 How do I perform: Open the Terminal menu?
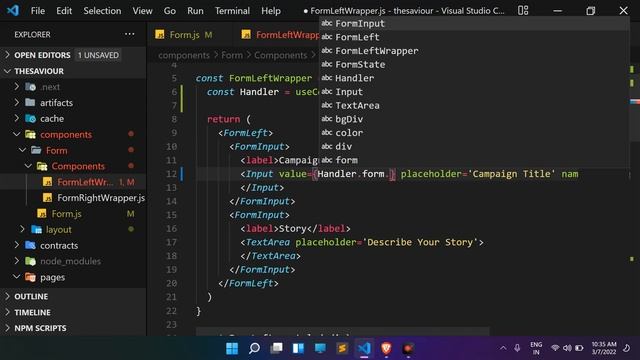pos(232,11)
